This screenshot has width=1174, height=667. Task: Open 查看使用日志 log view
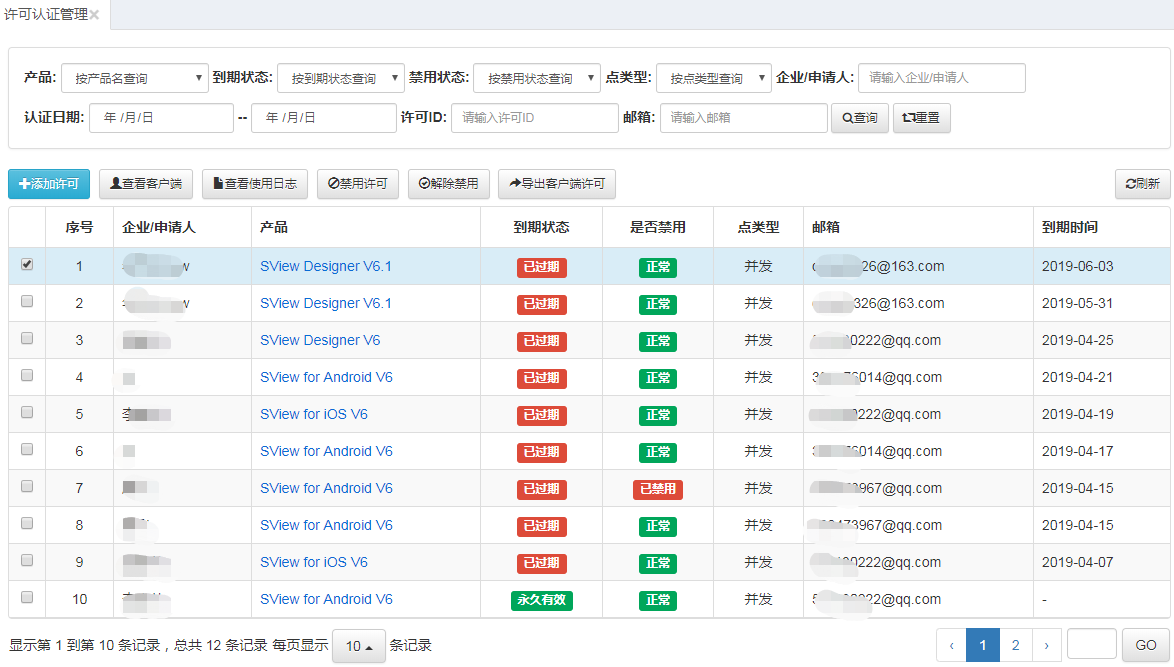(255, 183)
